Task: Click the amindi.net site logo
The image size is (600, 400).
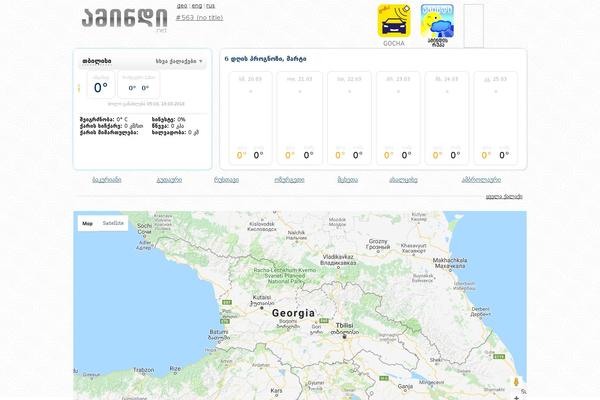Action: tap(124, 19)
